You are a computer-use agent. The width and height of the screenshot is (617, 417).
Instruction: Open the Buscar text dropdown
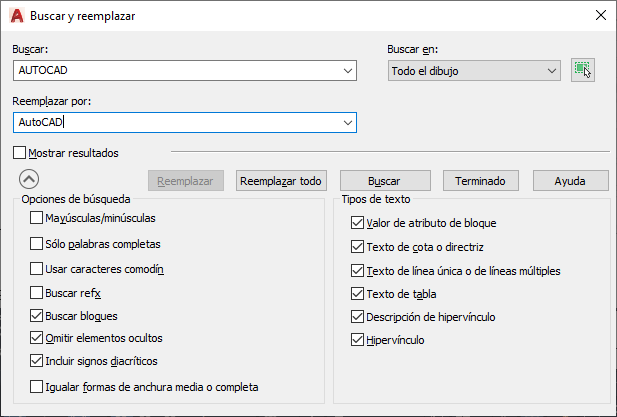348,70
